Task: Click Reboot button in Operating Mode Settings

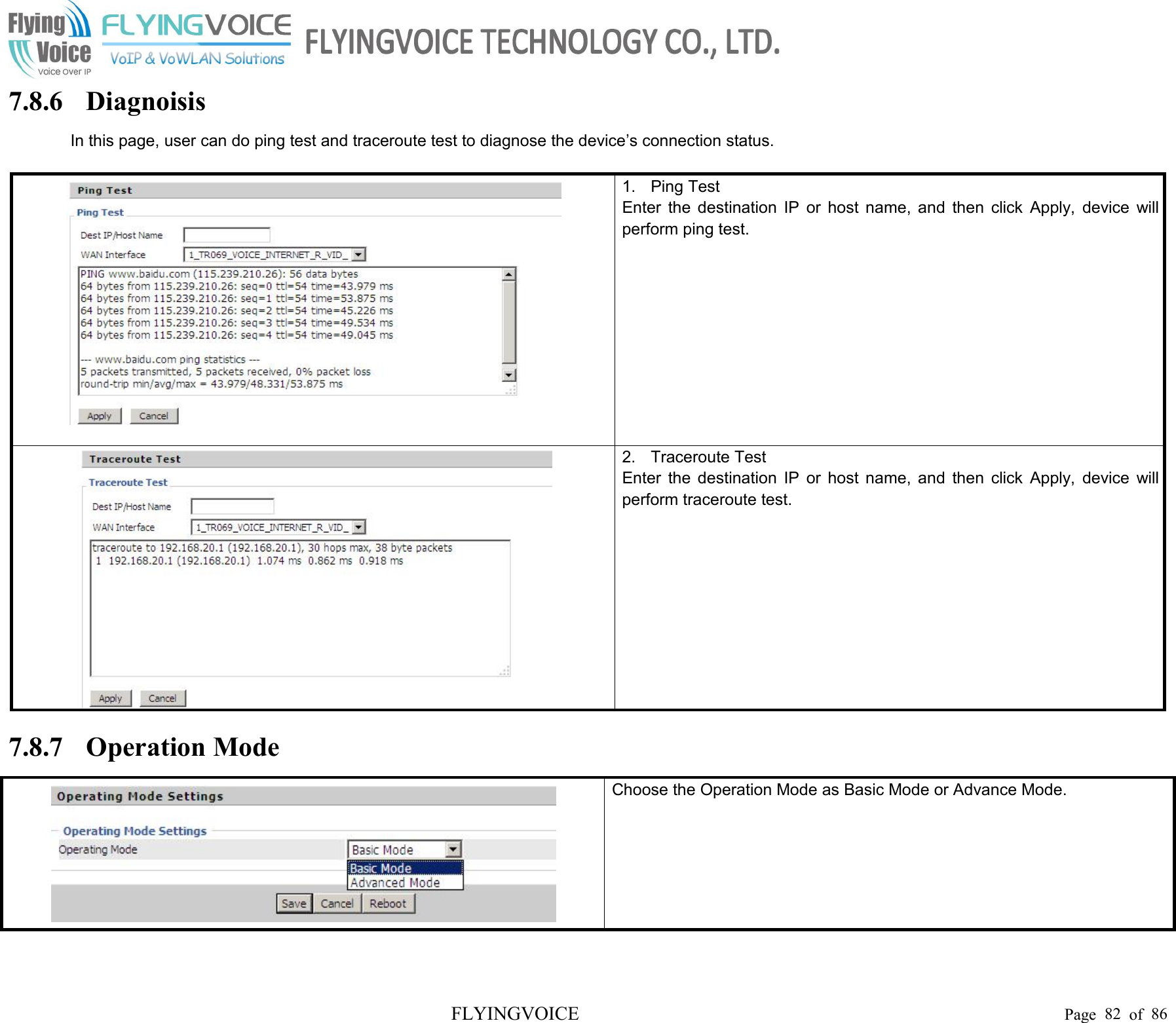Action: (388, 903)
